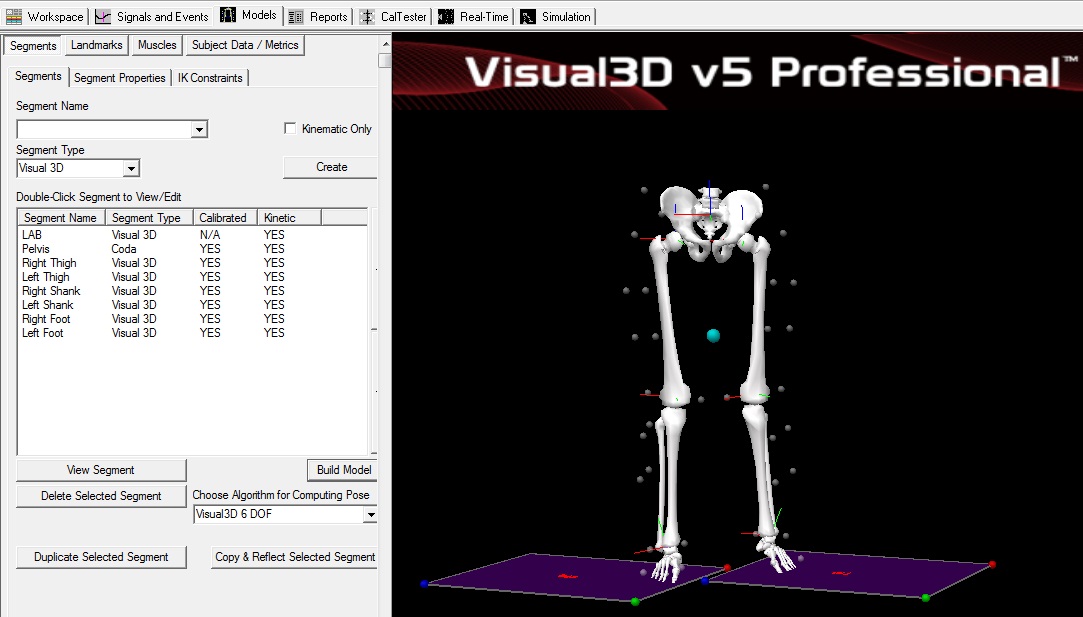Click the Real-Time tab icon
The width and height of the screenshot is (1083, 617).
click(446, 17)
